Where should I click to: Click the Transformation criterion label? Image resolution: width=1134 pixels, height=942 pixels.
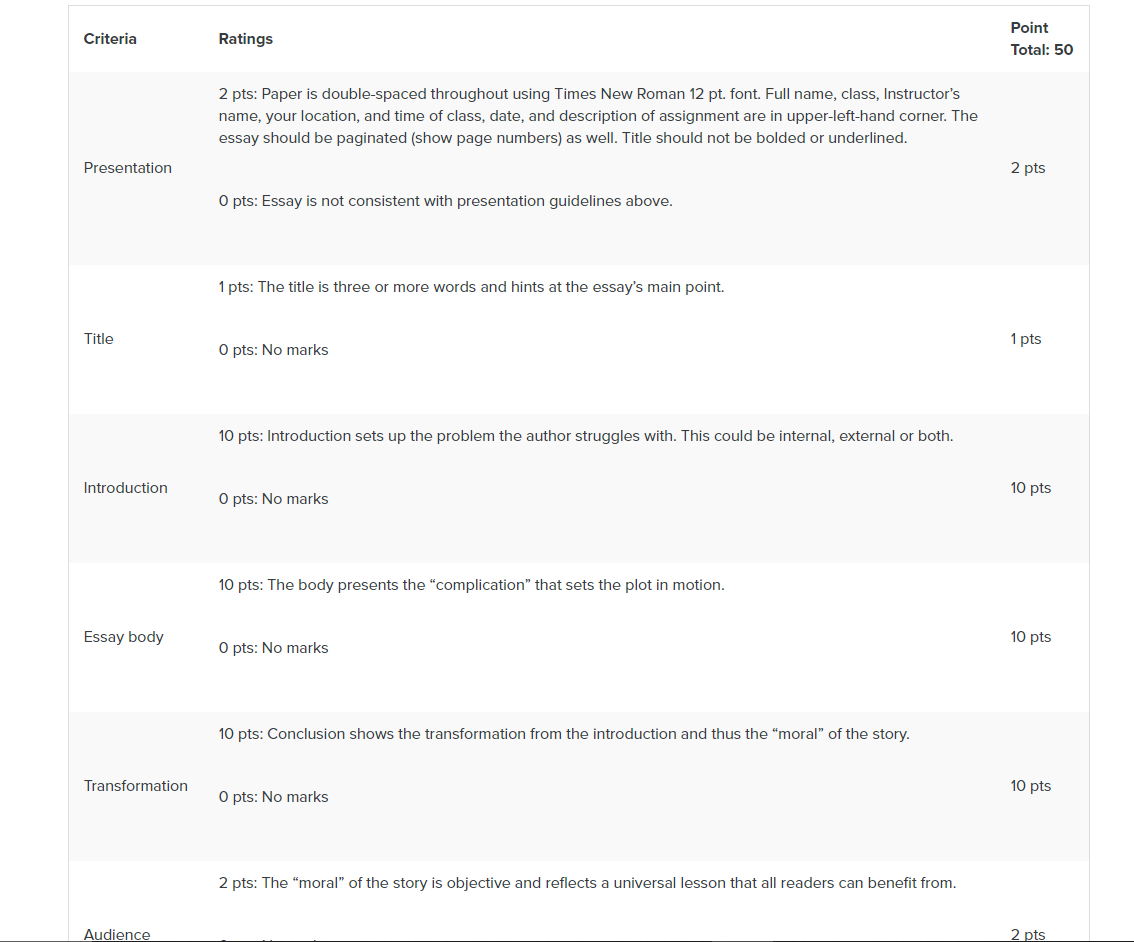[x=135, y=786]
